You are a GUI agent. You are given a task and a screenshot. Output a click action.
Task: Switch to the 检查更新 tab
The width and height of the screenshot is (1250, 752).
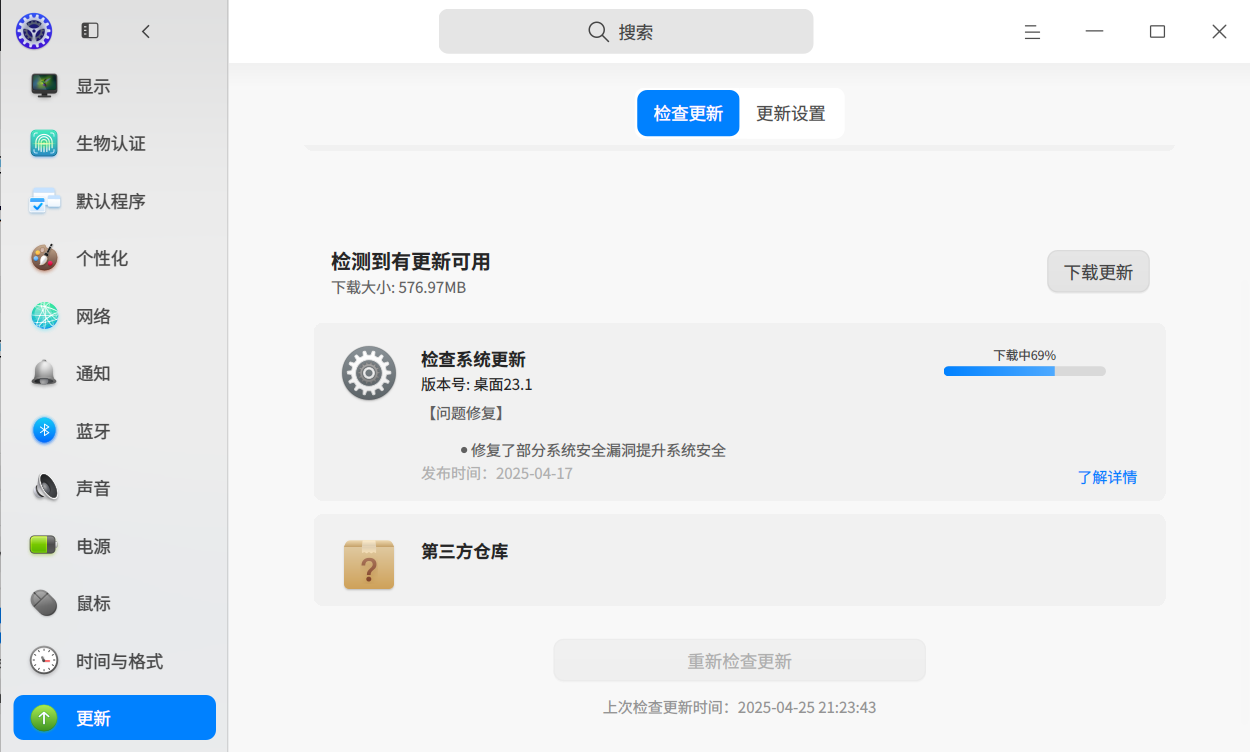click(688, 113)
